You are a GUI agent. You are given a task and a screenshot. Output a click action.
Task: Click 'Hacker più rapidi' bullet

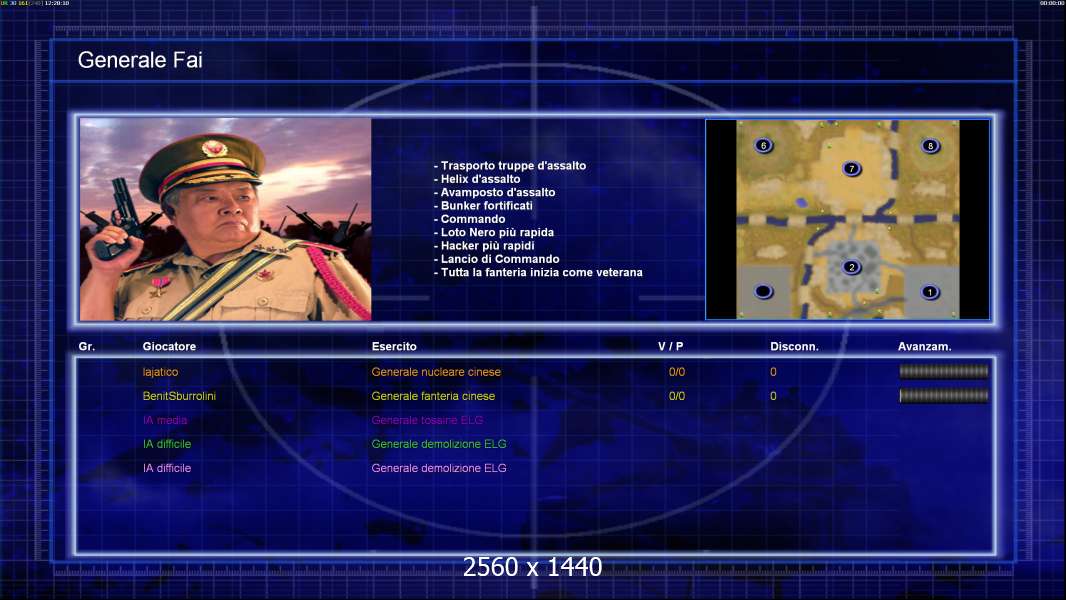click(483, 245)
